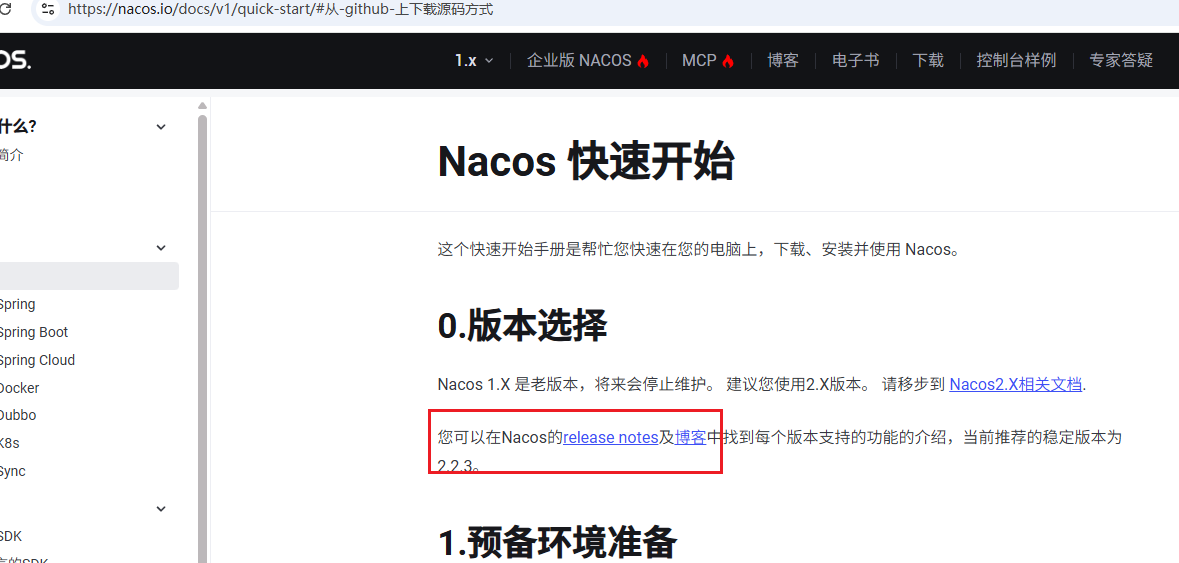This screenshot has height=563, width=1179.
Task: Open the Spring Boot sidebar entry
Action: (x=34, y=332)
